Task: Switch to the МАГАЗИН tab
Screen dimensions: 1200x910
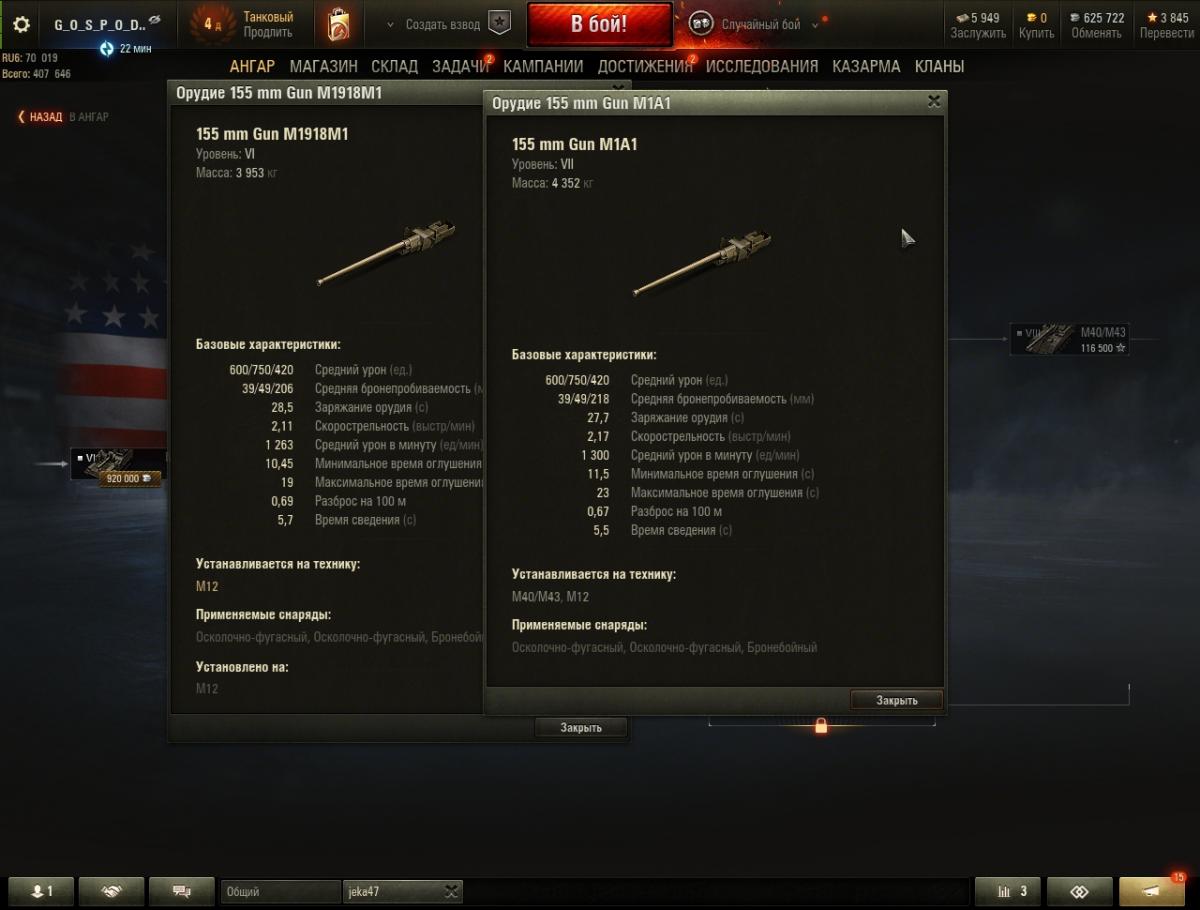Action: [x=323, y=67]
